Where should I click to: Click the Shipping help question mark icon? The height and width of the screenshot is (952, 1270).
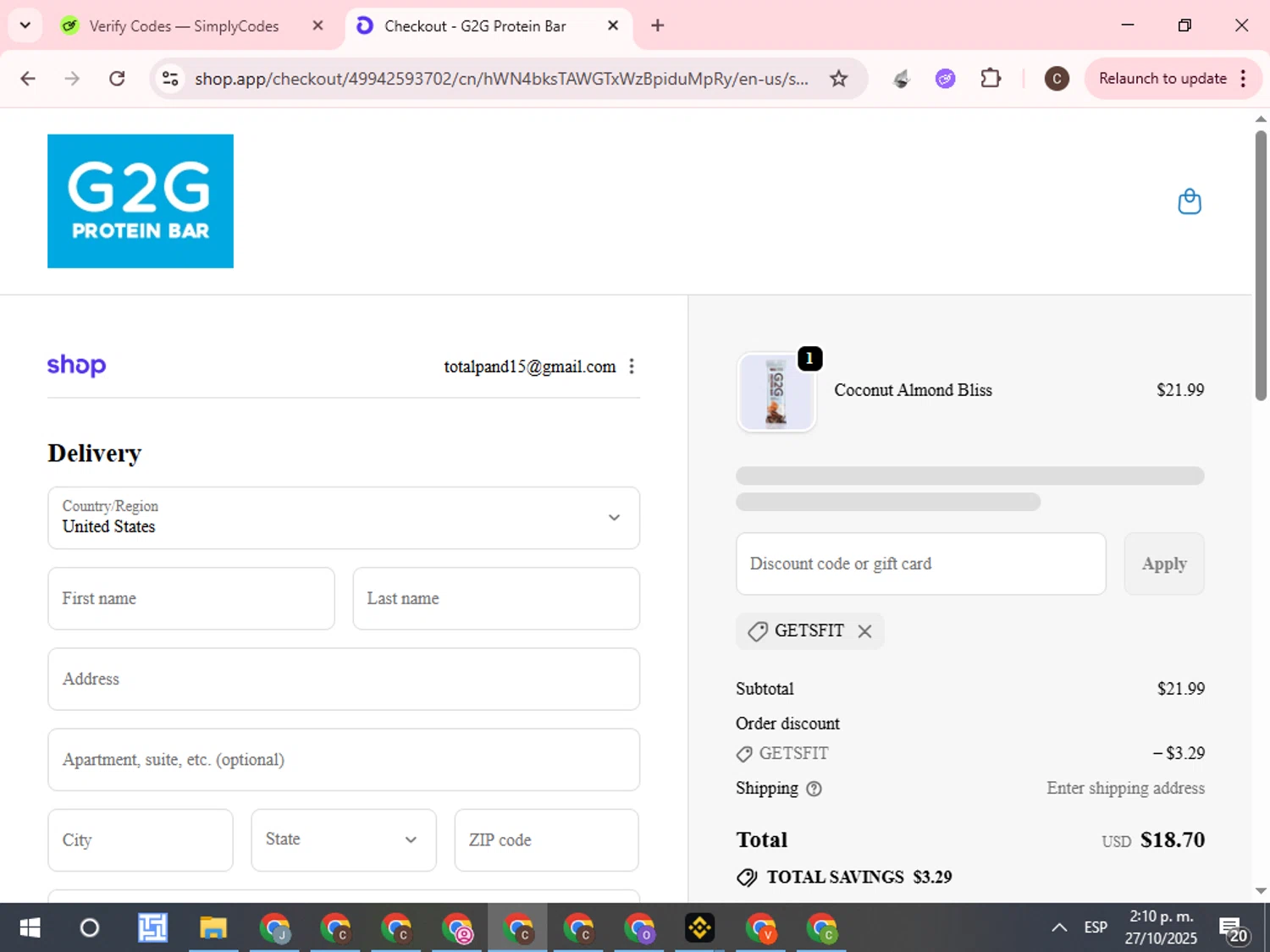tap(814, 789)
